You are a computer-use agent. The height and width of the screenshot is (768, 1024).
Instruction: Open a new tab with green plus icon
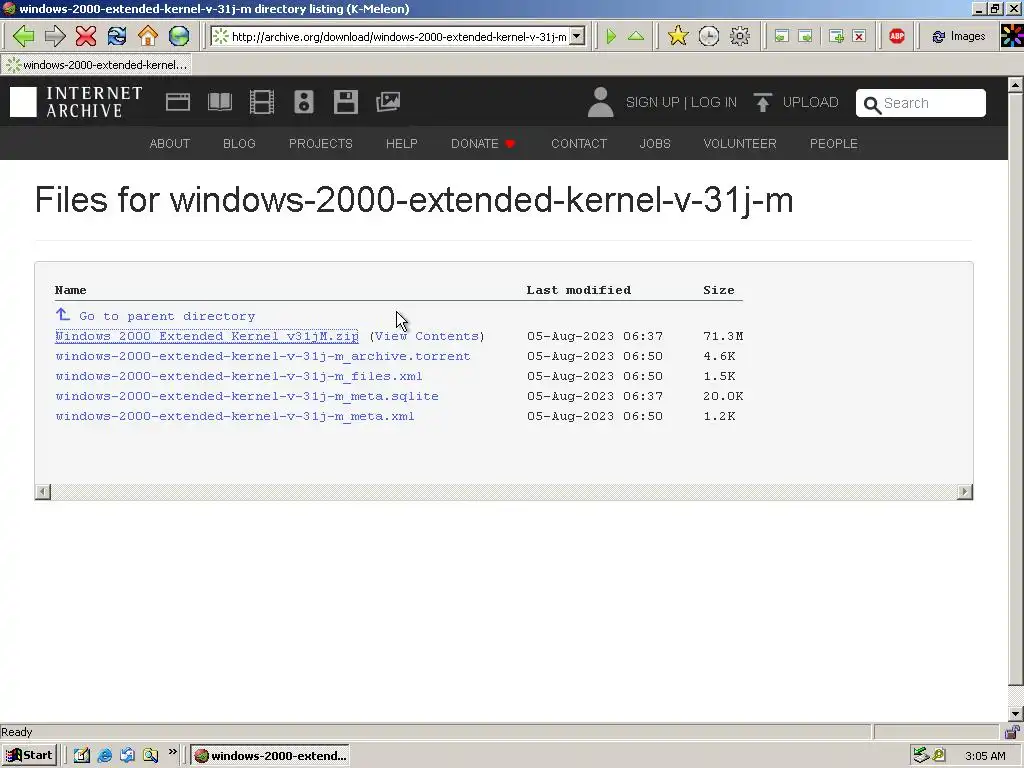click(836, 37)
